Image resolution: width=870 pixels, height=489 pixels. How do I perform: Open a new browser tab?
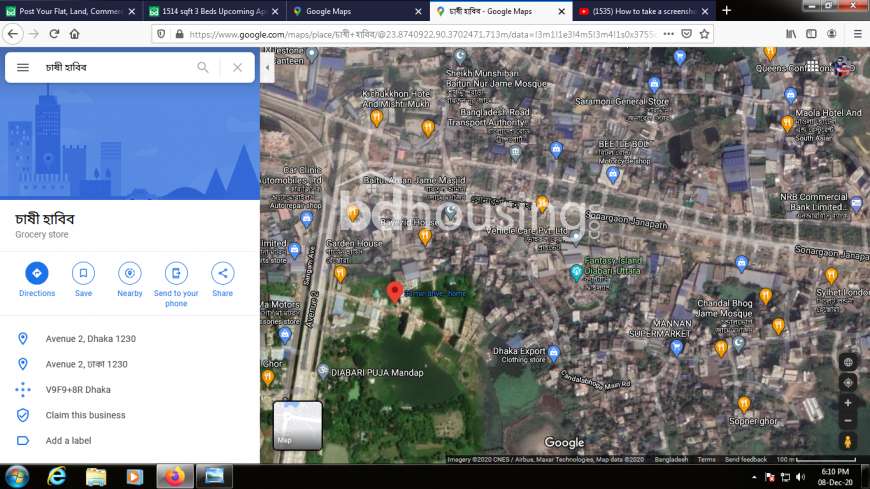pos(726,11)
